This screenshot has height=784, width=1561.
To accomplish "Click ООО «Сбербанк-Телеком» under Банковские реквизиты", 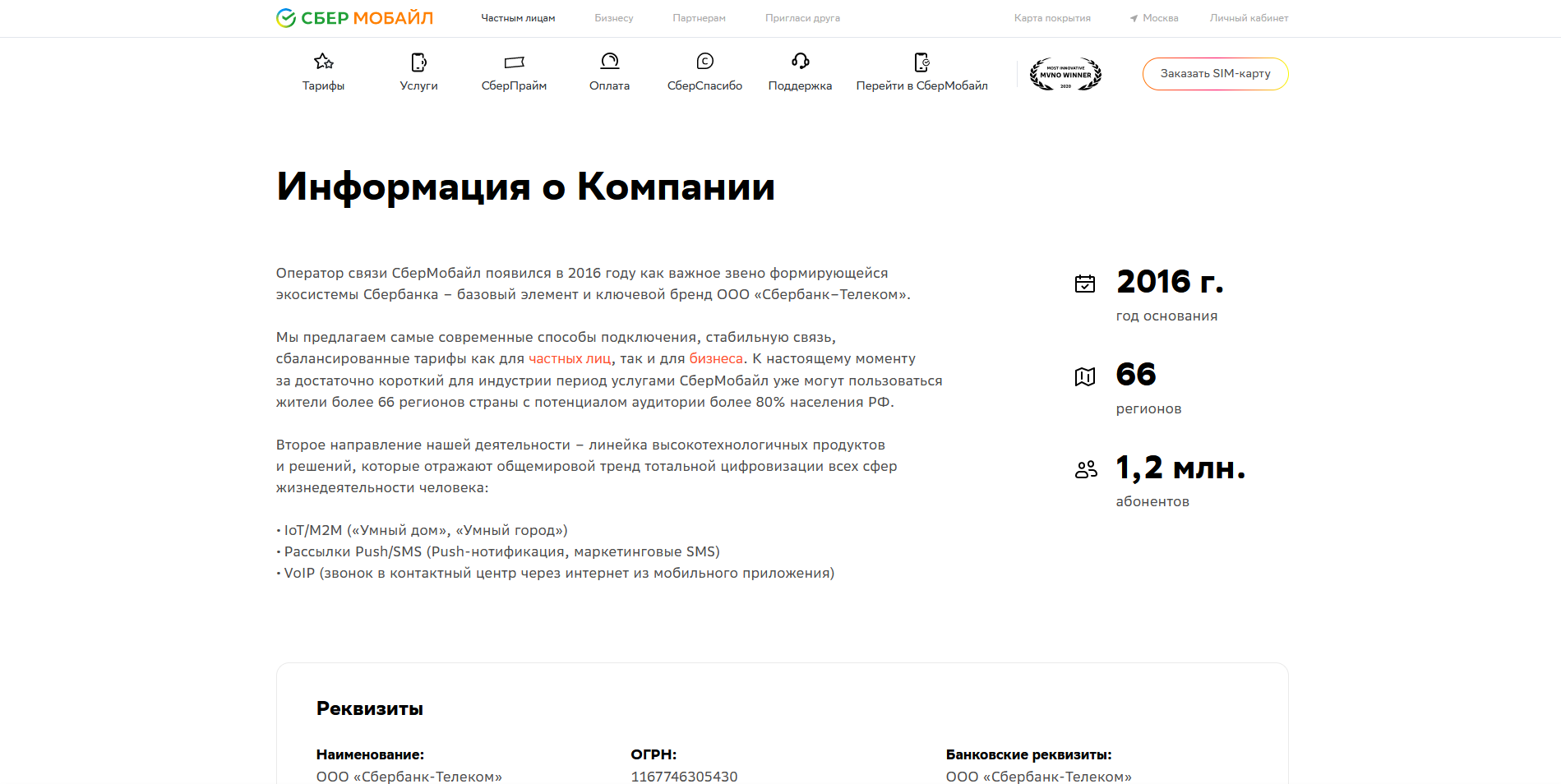I will tap(1038, 777).
